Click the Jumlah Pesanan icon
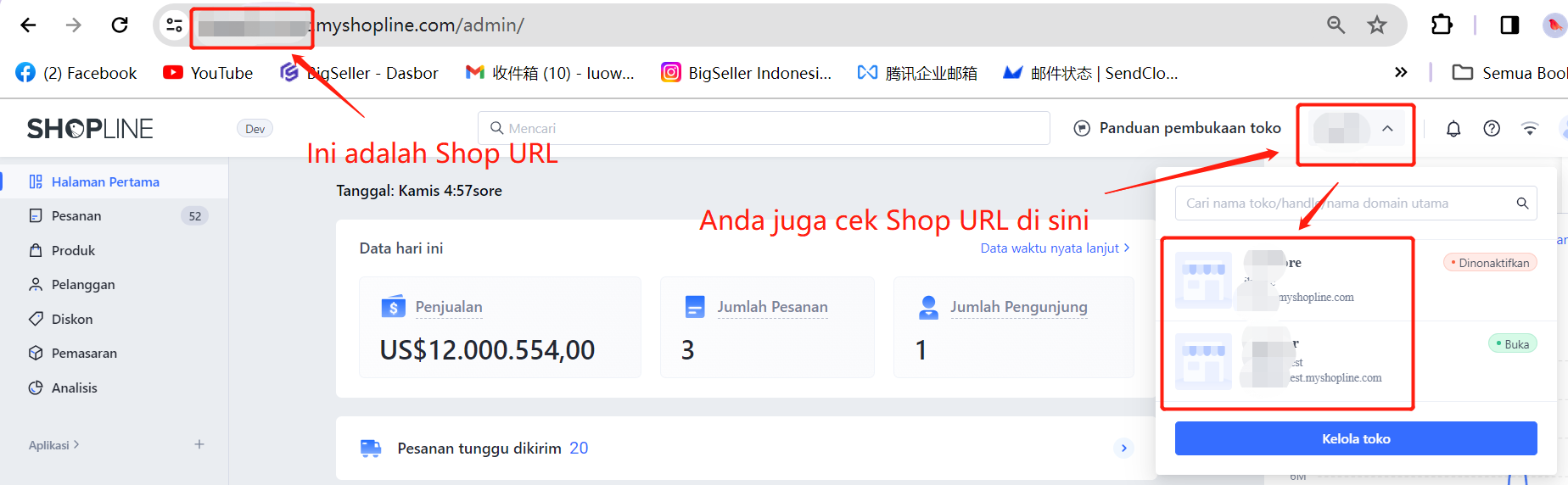Image resolution: width=1568 pixels, height=485 pixels. [695, 306]
